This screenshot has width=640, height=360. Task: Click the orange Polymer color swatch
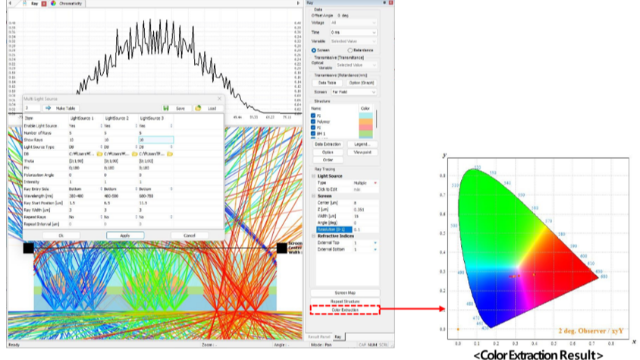point(366,122)
